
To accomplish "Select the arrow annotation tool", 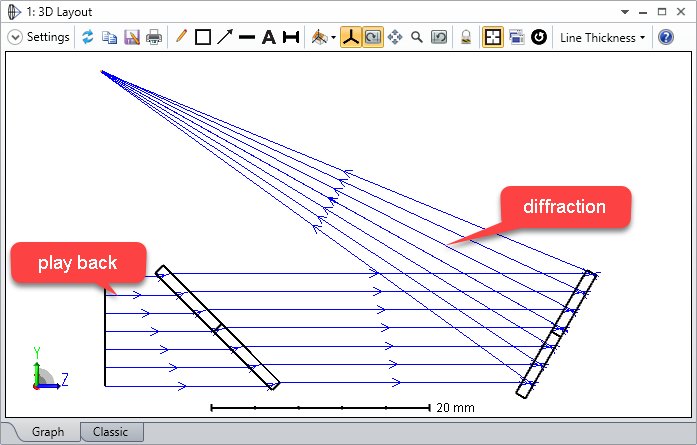I will click(225, 37).
